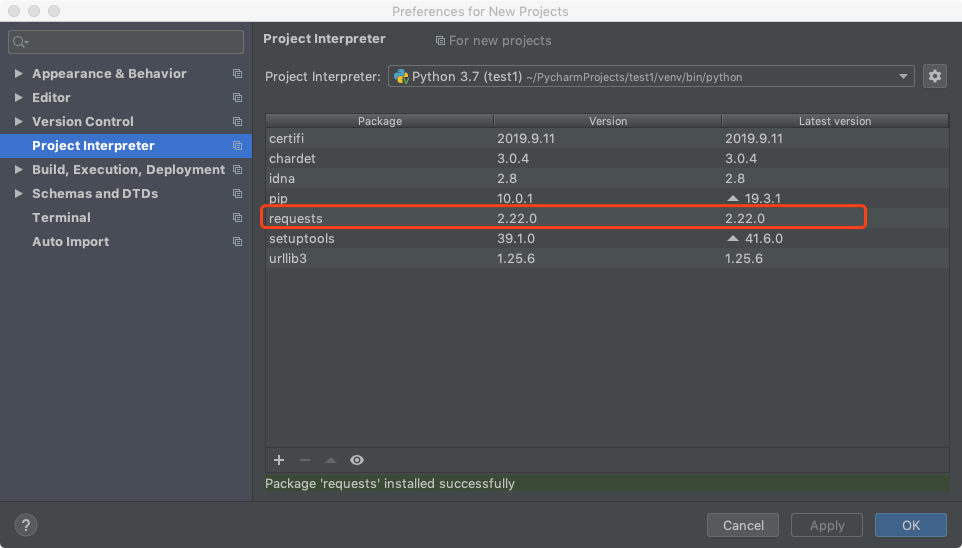
Task: Select the idna package row
Action: [607, 179]
